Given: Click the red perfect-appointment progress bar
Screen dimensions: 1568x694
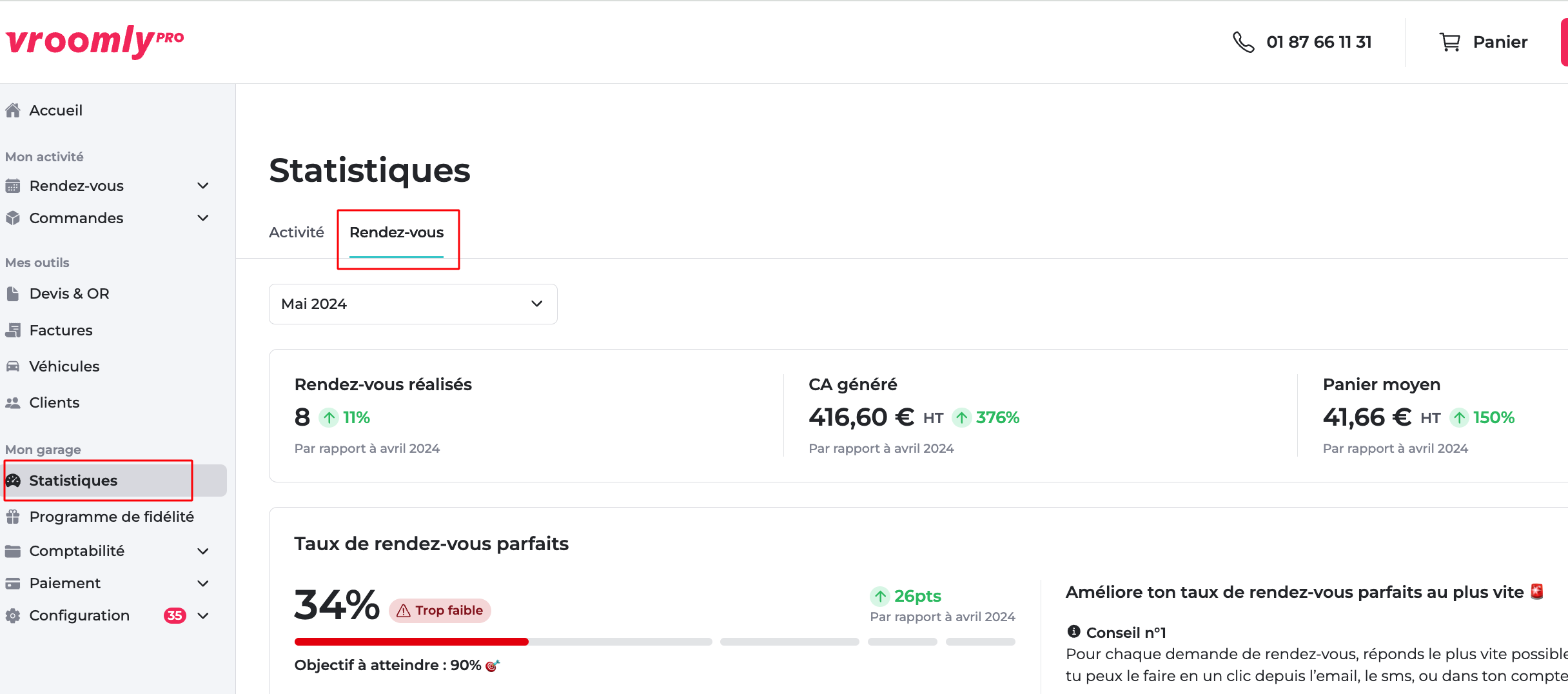Looking at the screenshot, I should coord(411,642).
